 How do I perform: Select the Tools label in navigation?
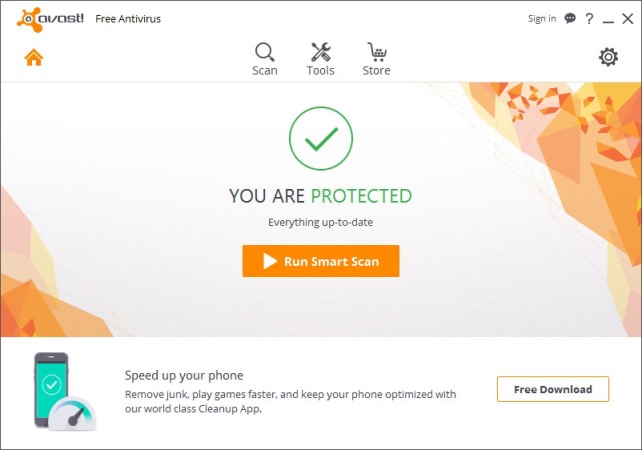point(321,70)
